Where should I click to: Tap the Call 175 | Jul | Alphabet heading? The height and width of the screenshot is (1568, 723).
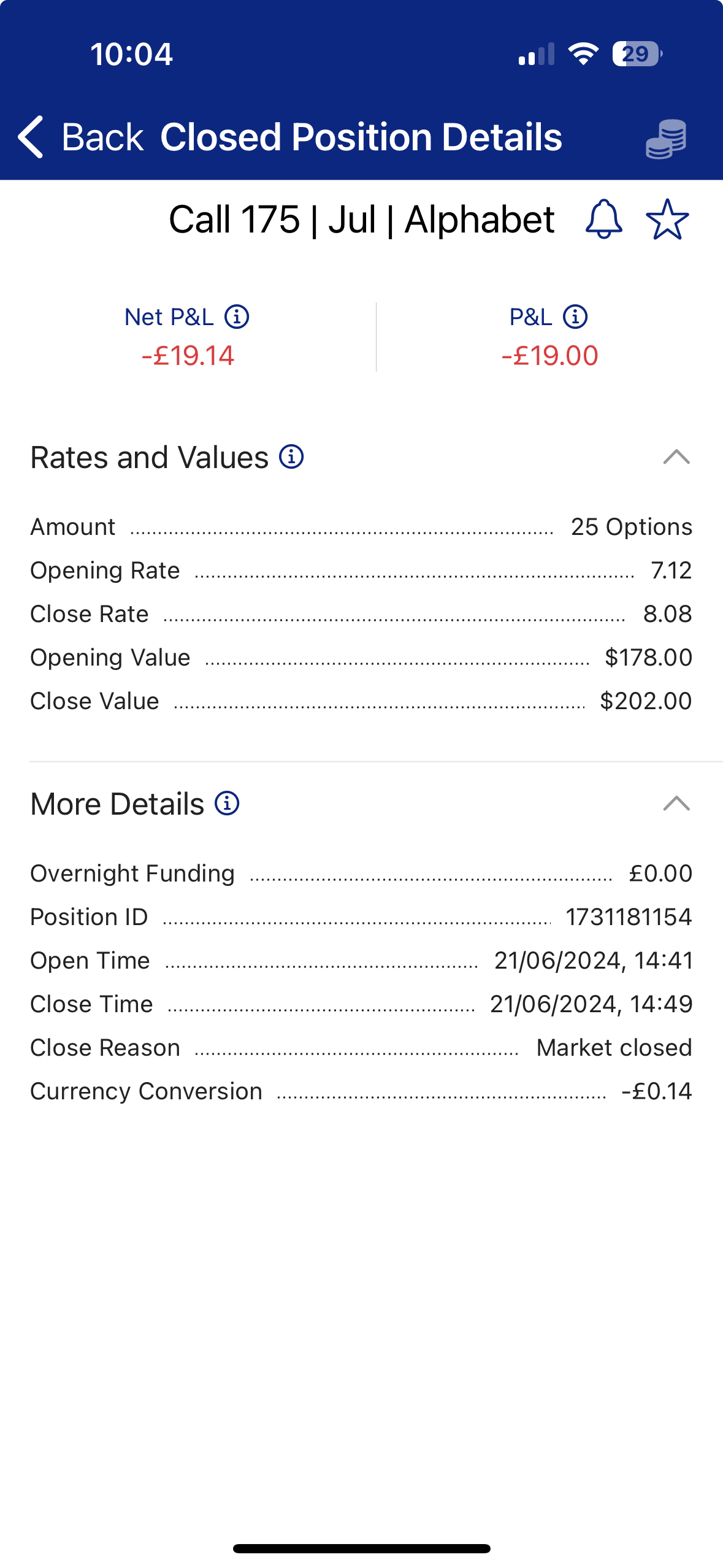pos(361,220)
